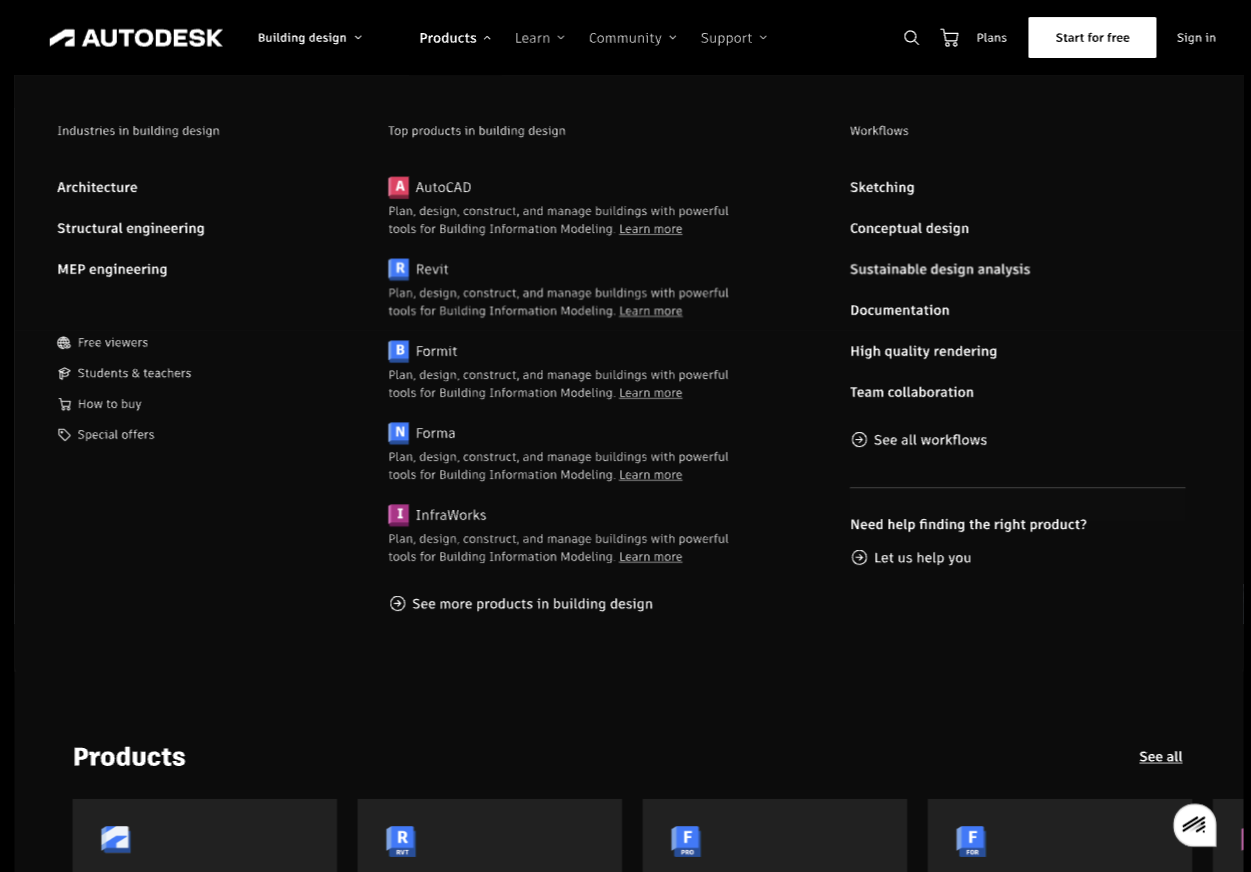Viewport: 1251px width, 872px height.
Task: Open MEP engineering industry
Action: point(112,270)
